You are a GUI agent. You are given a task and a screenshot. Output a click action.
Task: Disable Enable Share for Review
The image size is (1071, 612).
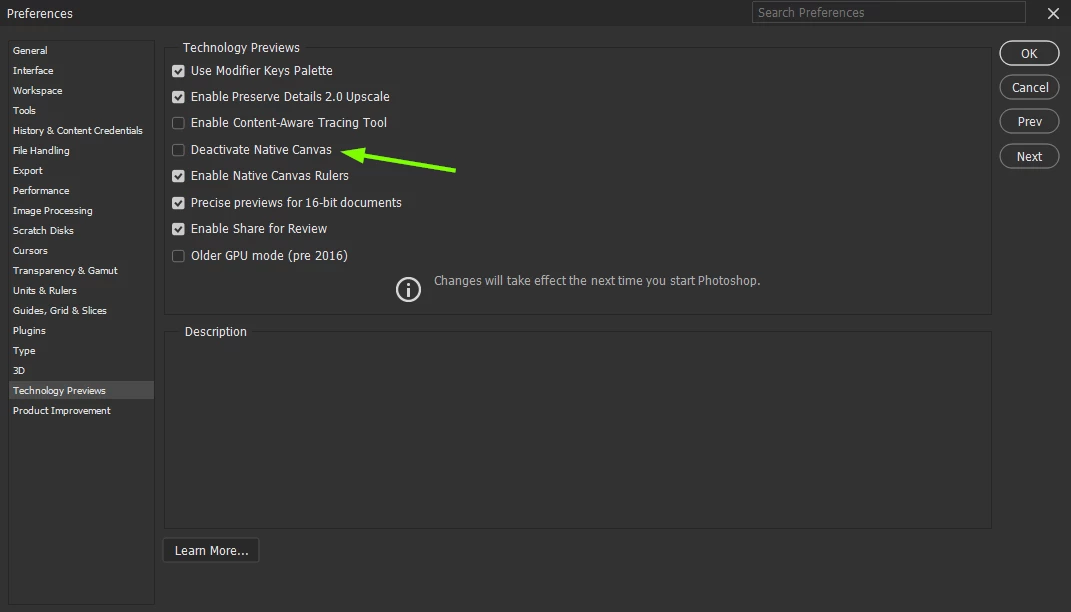(178, 229)
